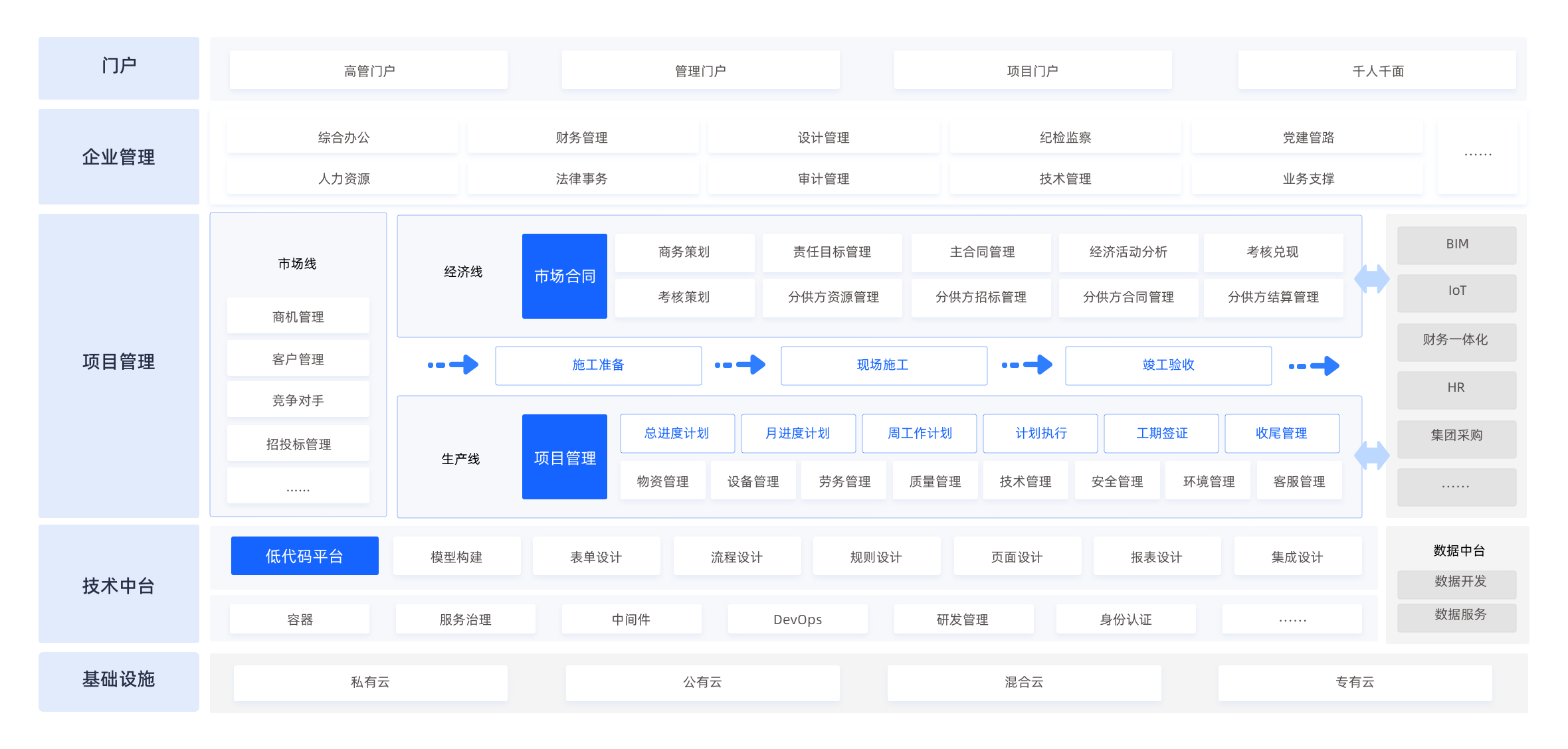Viewport: 1568px width, 749px height.
Task: Click the 主合同管理 box
Action: point(981,252)
